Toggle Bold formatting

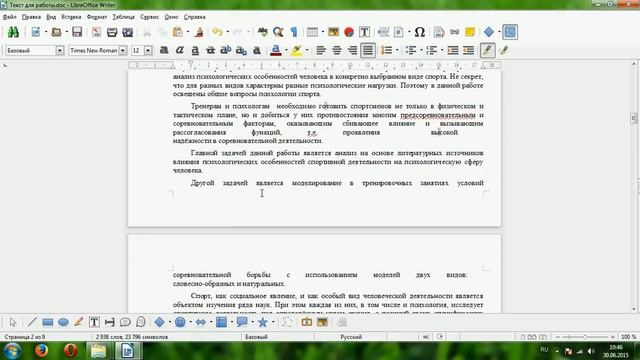pyautogui.click(x=164, y=50)
